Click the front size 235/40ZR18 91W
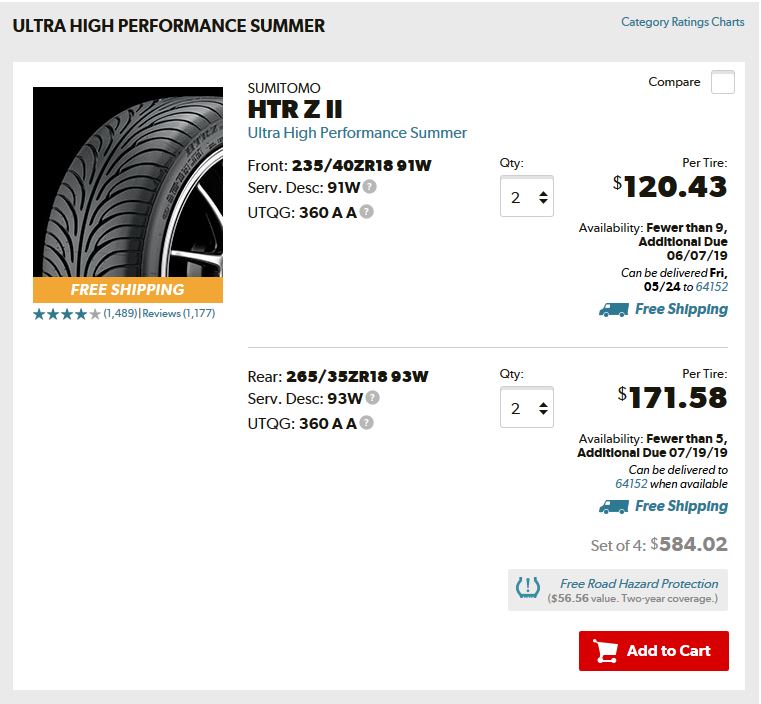Screen dimensions: 761x704 (x=361, y=165)
